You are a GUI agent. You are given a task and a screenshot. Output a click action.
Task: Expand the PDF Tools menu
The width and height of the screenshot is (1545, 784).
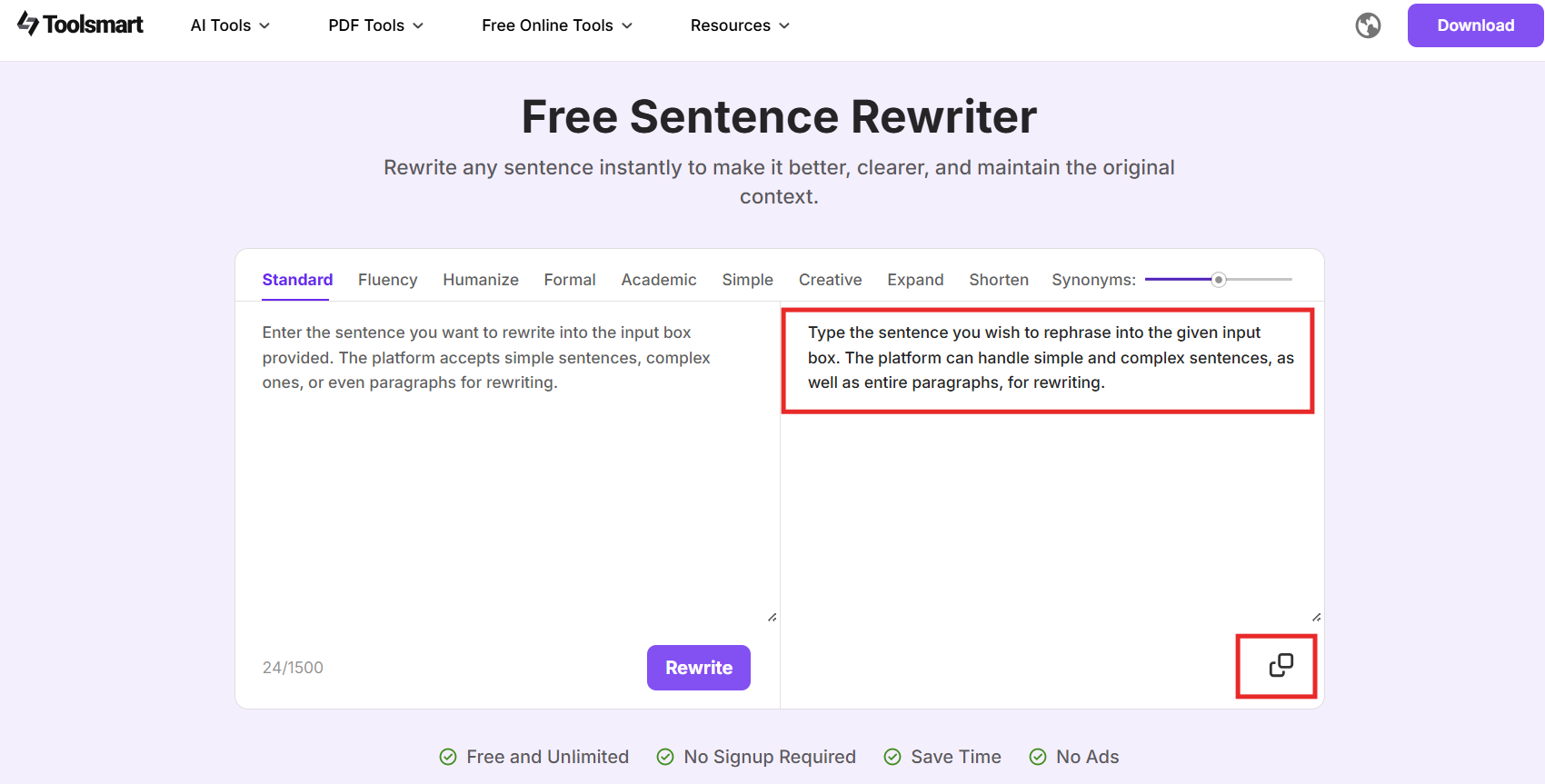[375, 25]
